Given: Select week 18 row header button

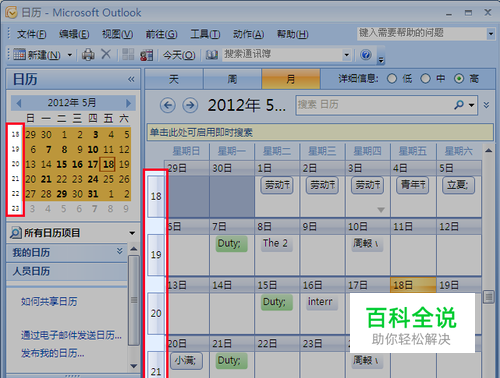Looking at the screenshot, I should click(156, 196).
